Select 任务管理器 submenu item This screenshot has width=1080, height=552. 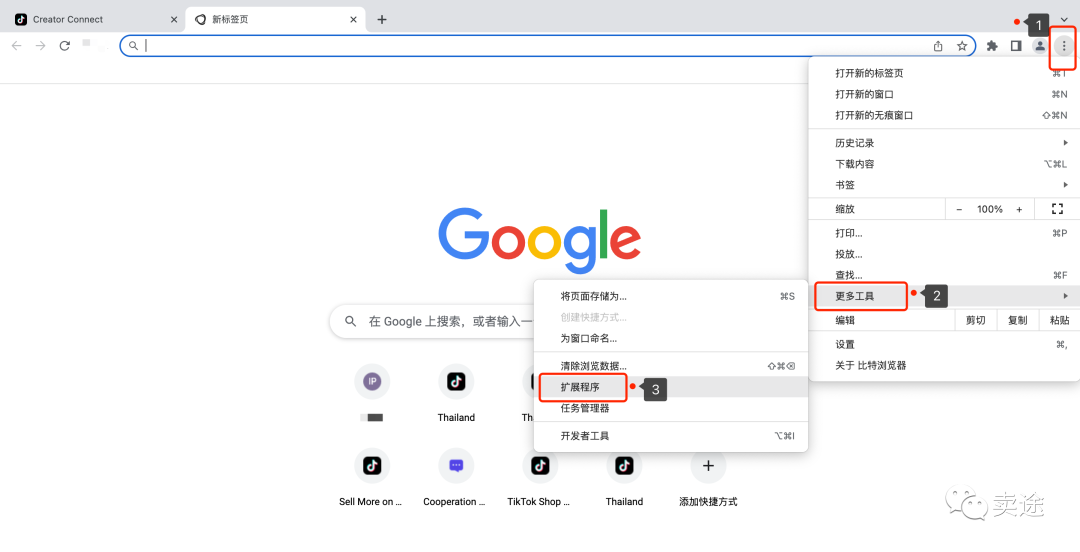pyautogui.click(x=671, y=408)
